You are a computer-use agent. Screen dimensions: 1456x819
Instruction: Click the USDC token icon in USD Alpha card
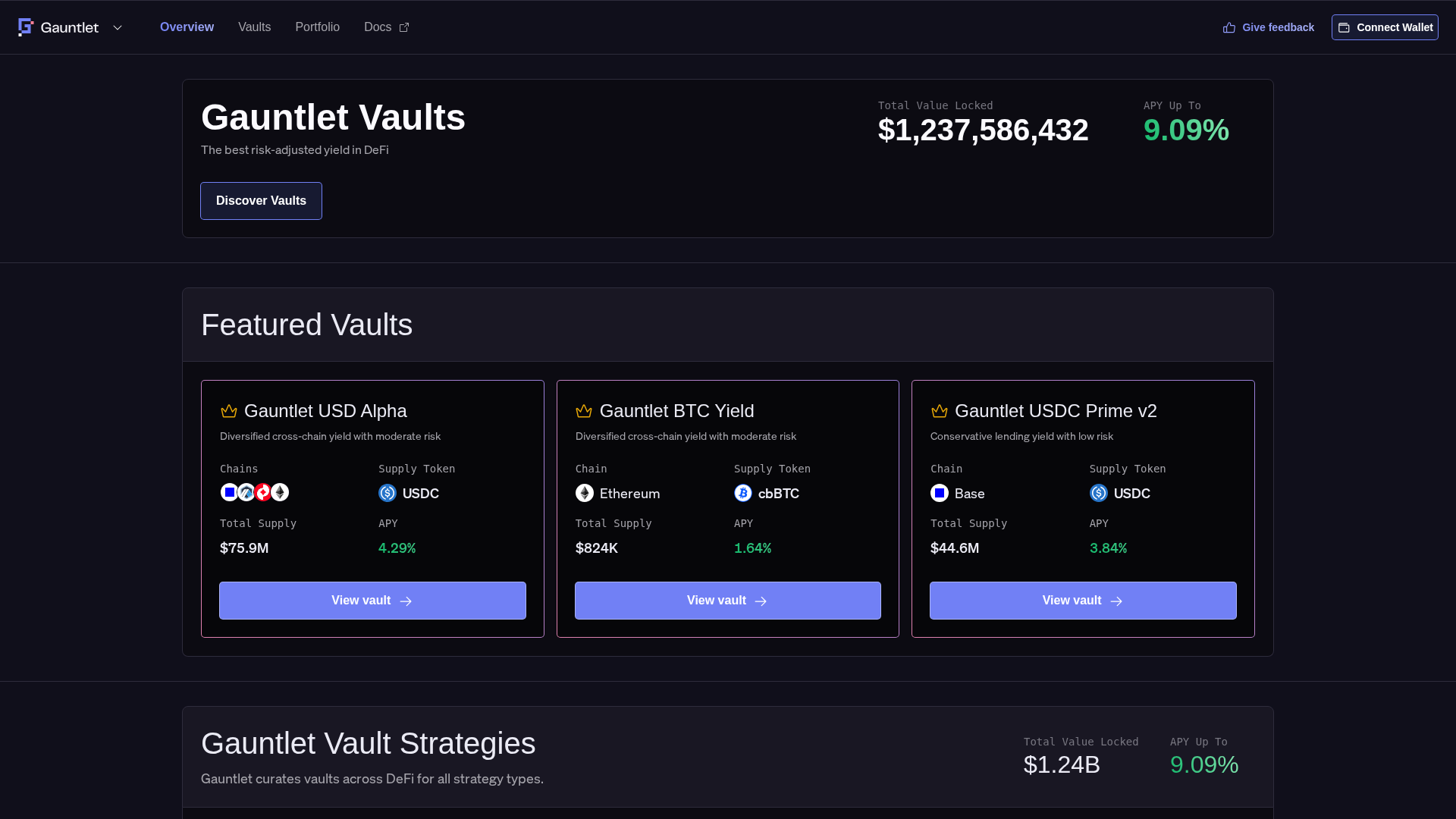point(388,493)
